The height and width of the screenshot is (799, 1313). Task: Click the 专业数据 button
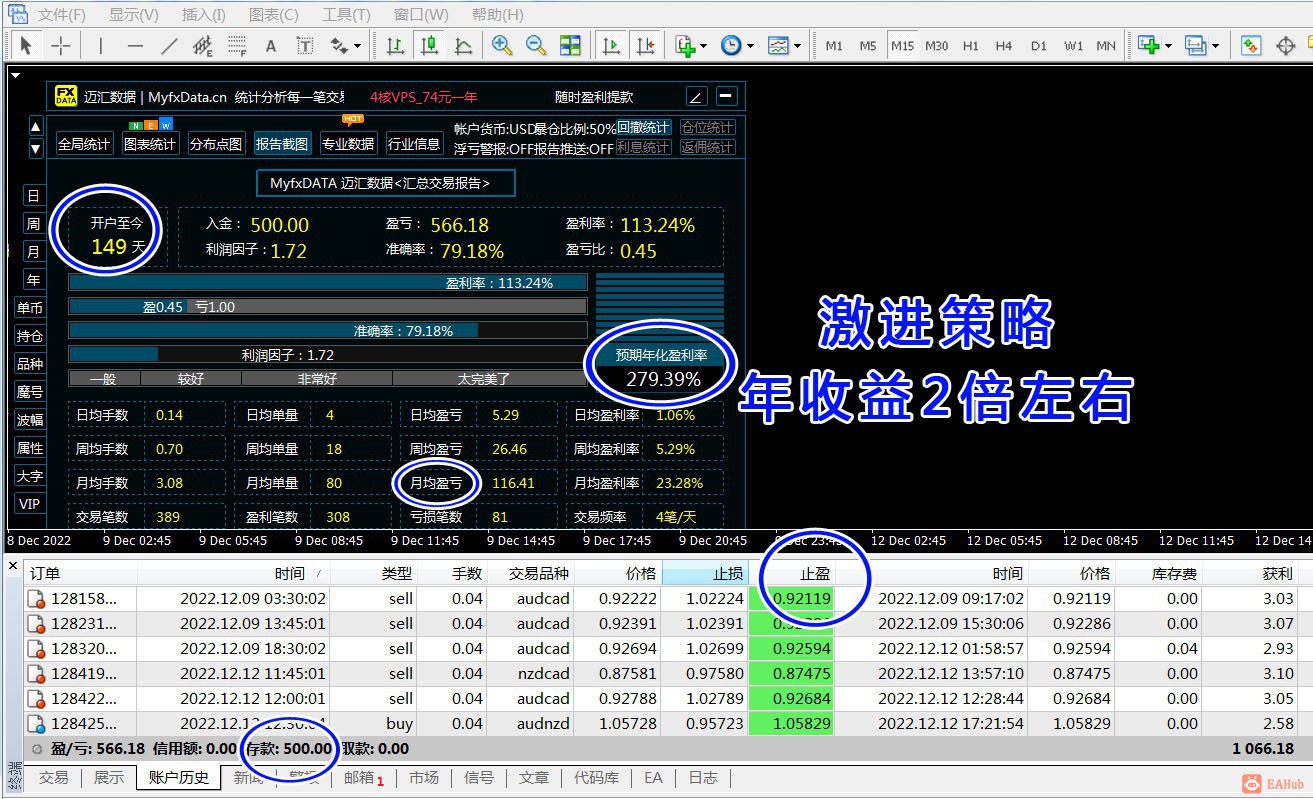[x=348, y=144]
